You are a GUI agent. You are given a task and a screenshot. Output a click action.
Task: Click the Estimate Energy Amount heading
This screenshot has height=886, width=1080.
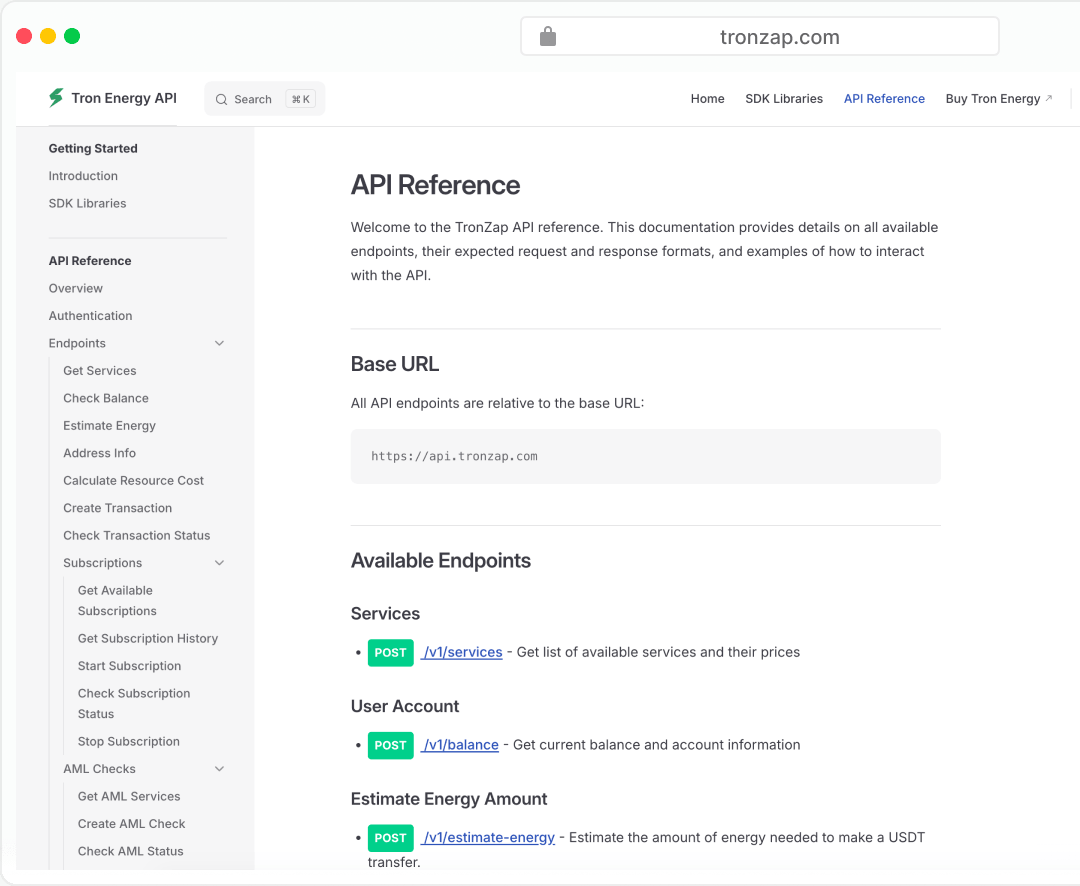(x=449, y=799)
